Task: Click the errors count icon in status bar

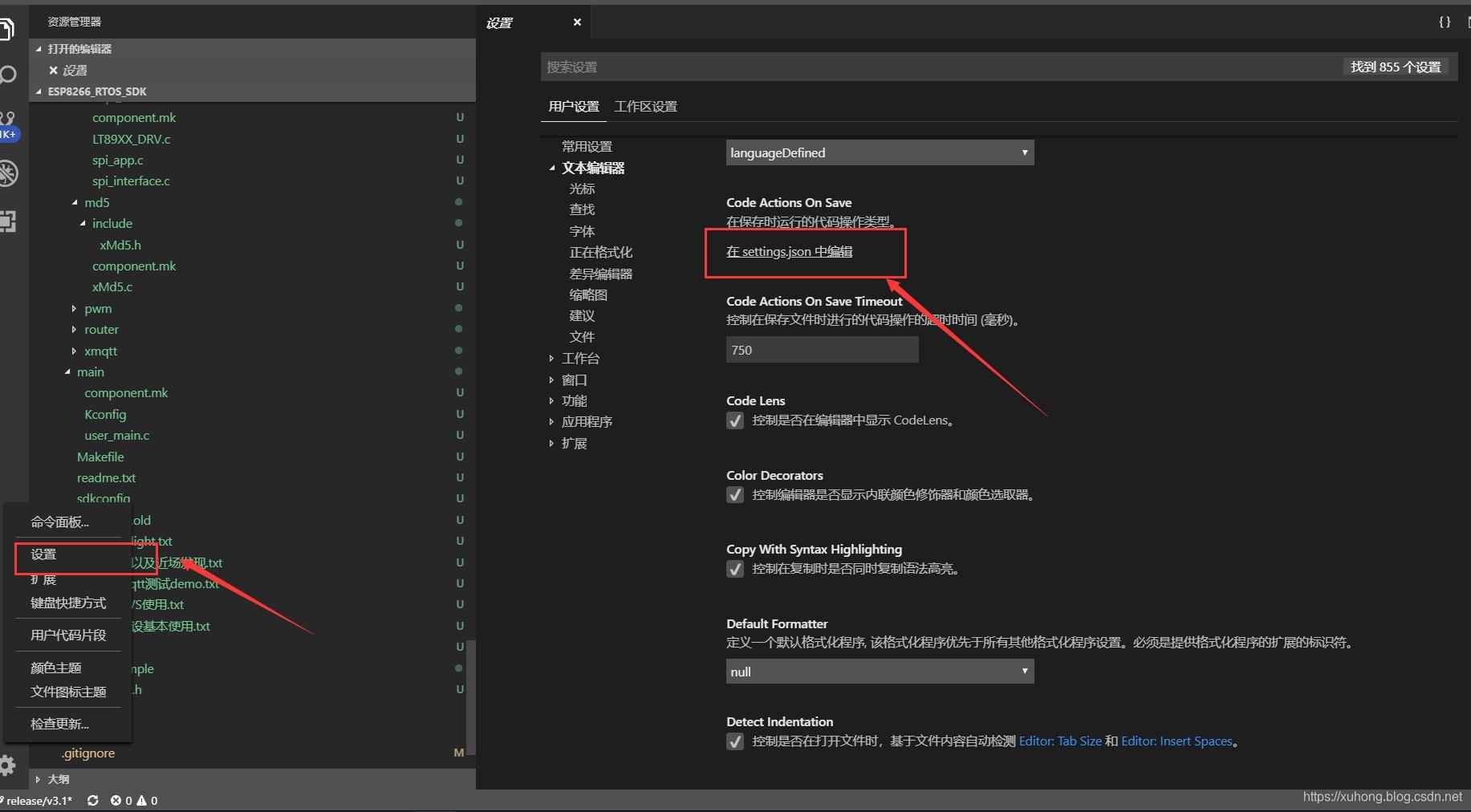Action: [x=116, y=801]
